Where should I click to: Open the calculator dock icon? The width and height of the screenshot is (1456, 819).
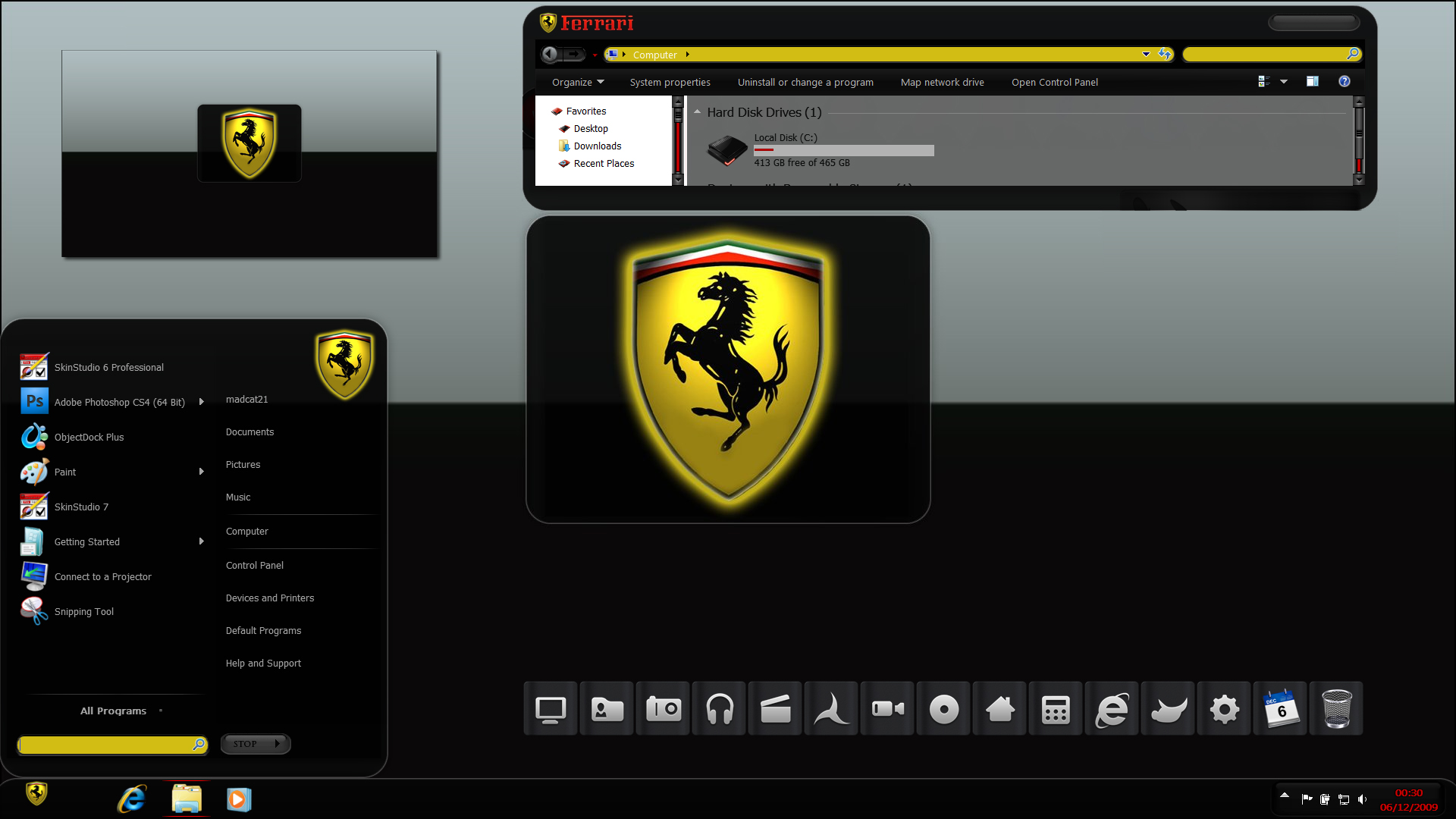pyautogui.click(x=1056, y=709)
